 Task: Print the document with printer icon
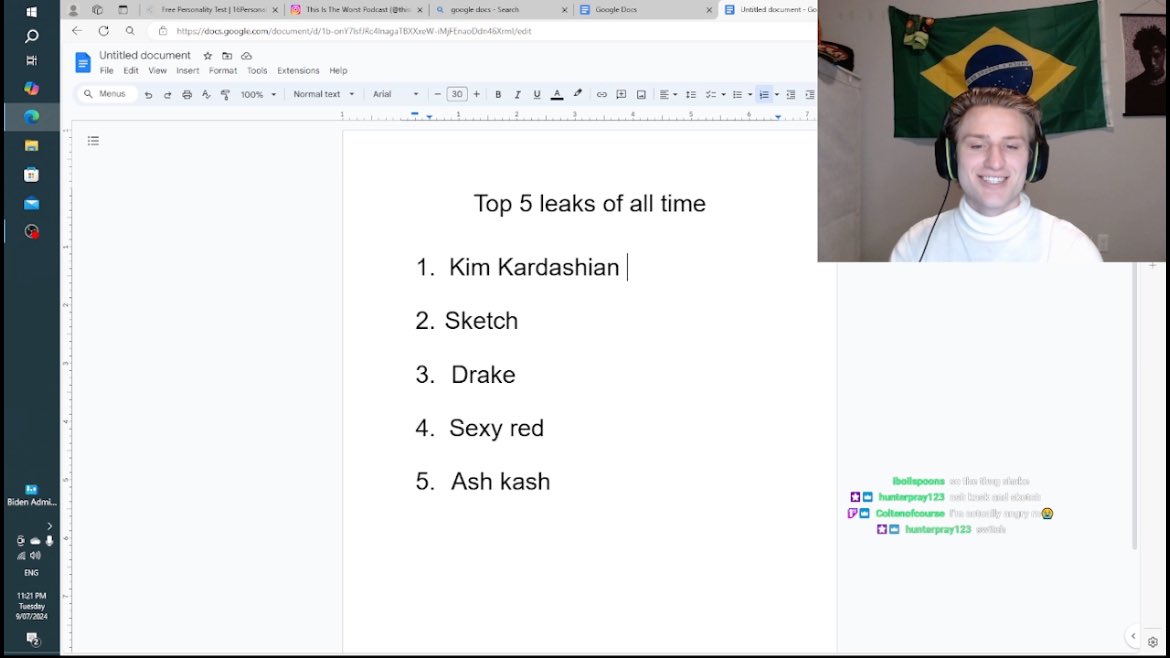187,95
